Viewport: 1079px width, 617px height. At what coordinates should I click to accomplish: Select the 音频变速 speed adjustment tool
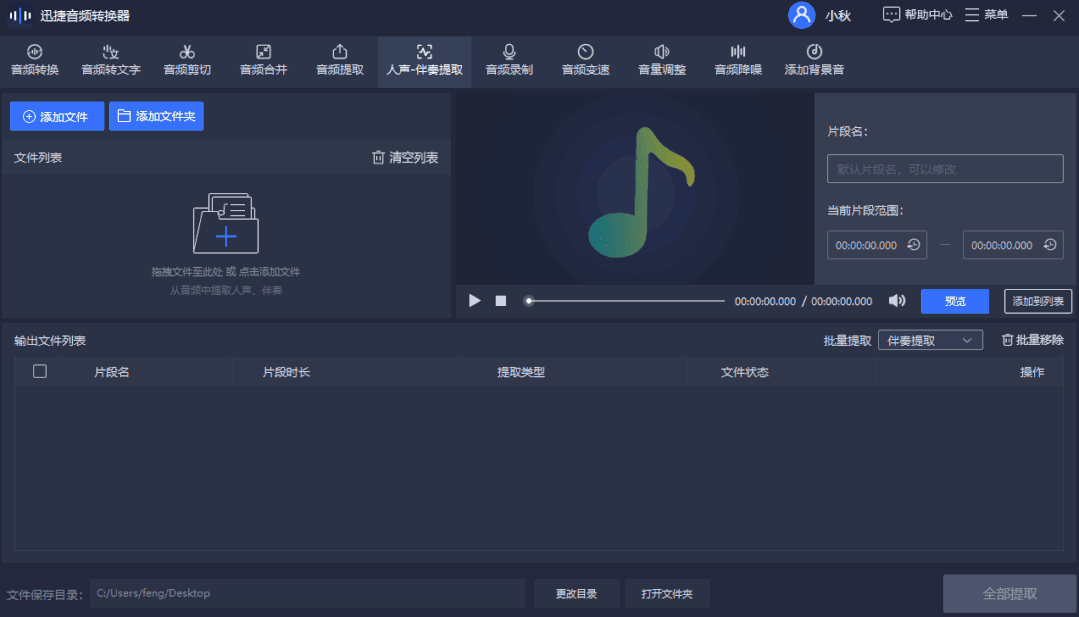[x=585, y=60]
